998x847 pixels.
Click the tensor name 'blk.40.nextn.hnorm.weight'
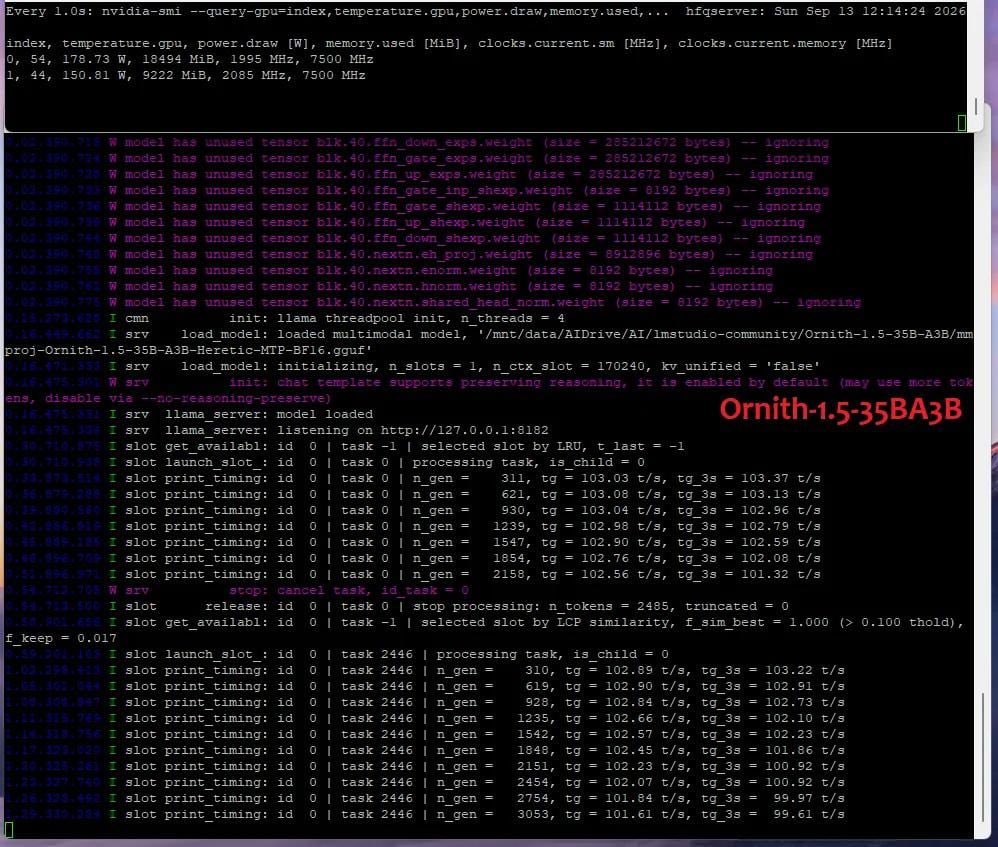point(416,286)
